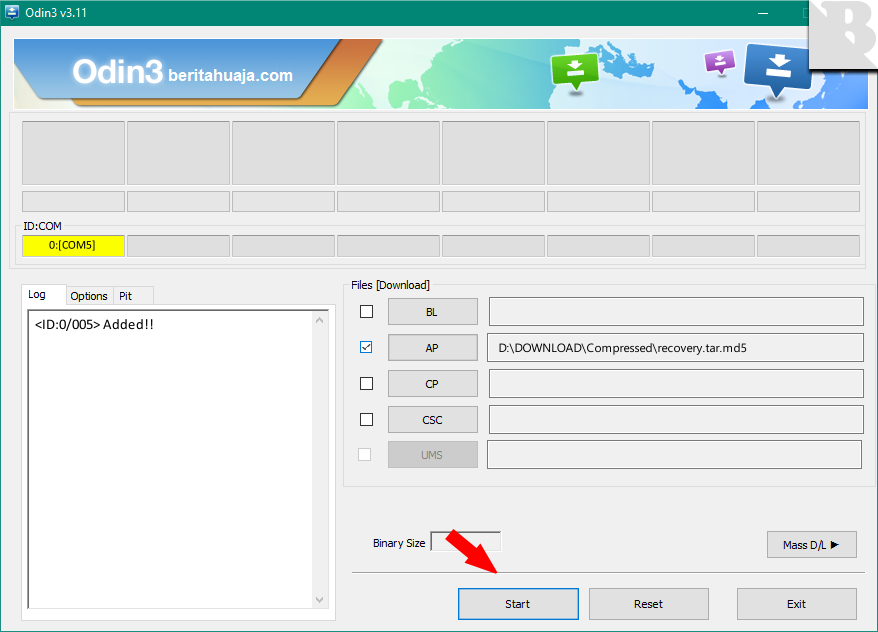Click the Reset button

[x=648, y=604]
